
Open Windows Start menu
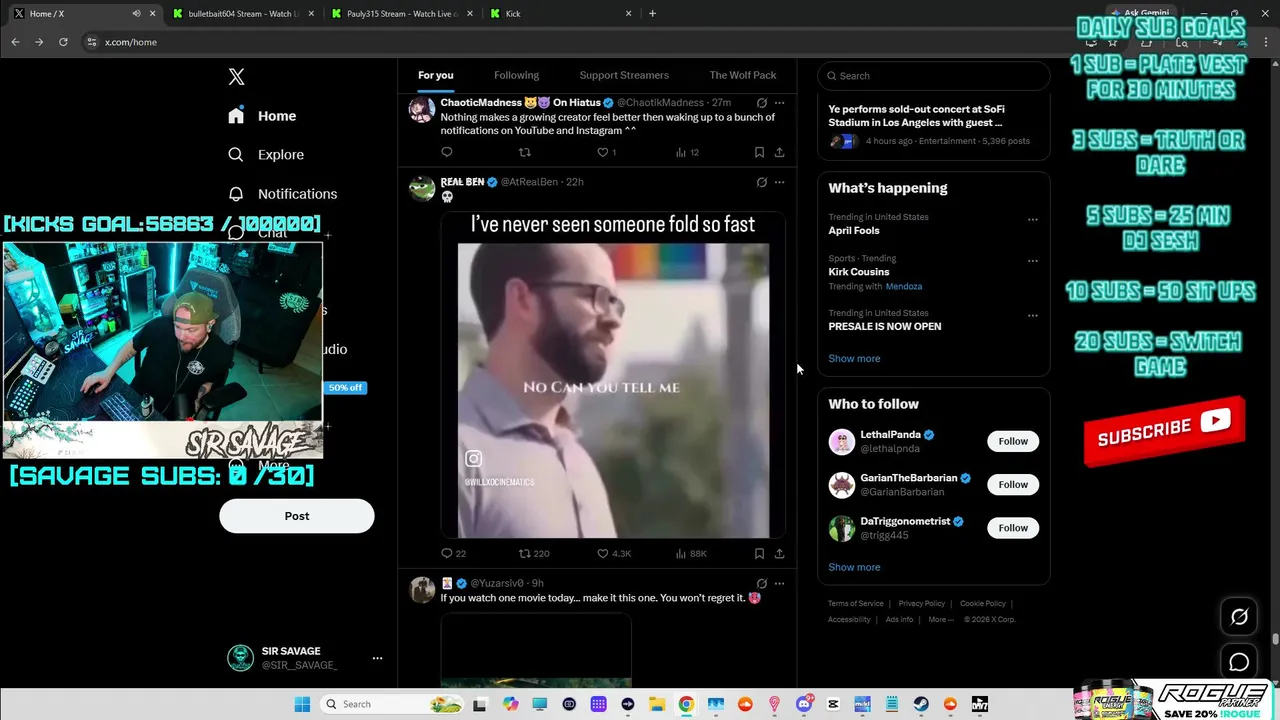(302, 704)
